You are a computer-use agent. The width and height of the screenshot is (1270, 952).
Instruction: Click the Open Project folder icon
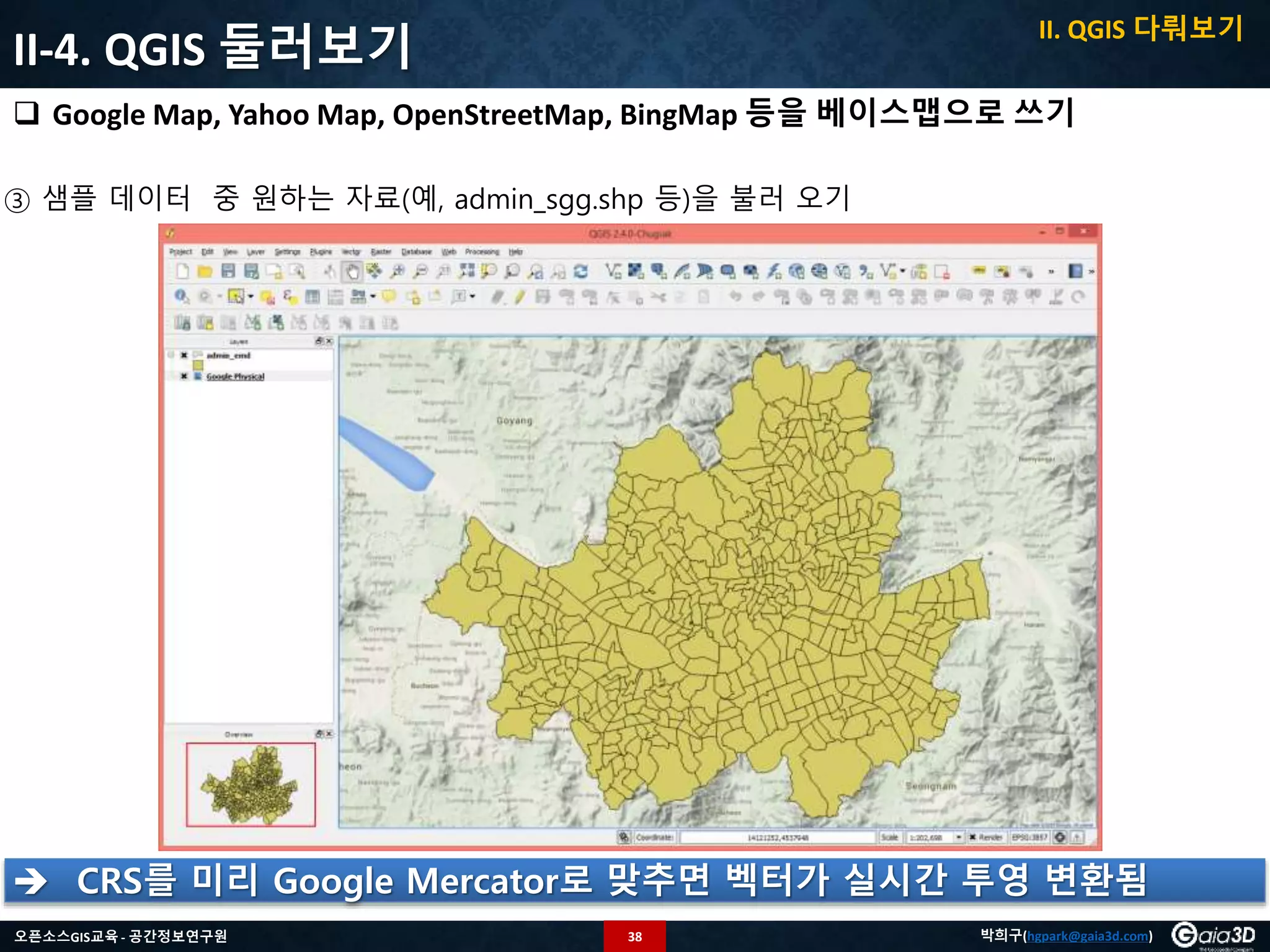pos(205,271)
